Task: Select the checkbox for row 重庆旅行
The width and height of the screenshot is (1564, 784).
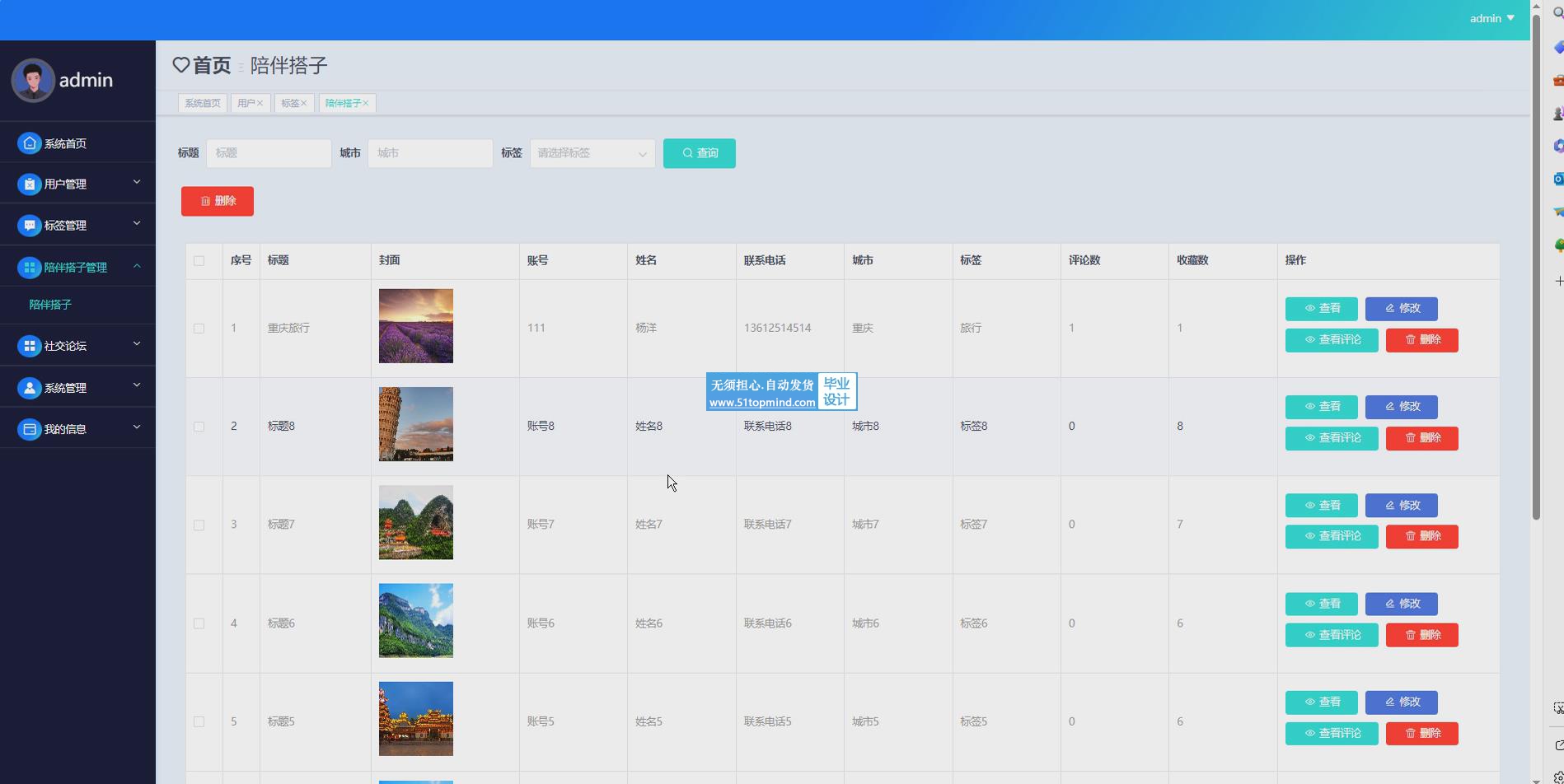Action: point(199,329)
